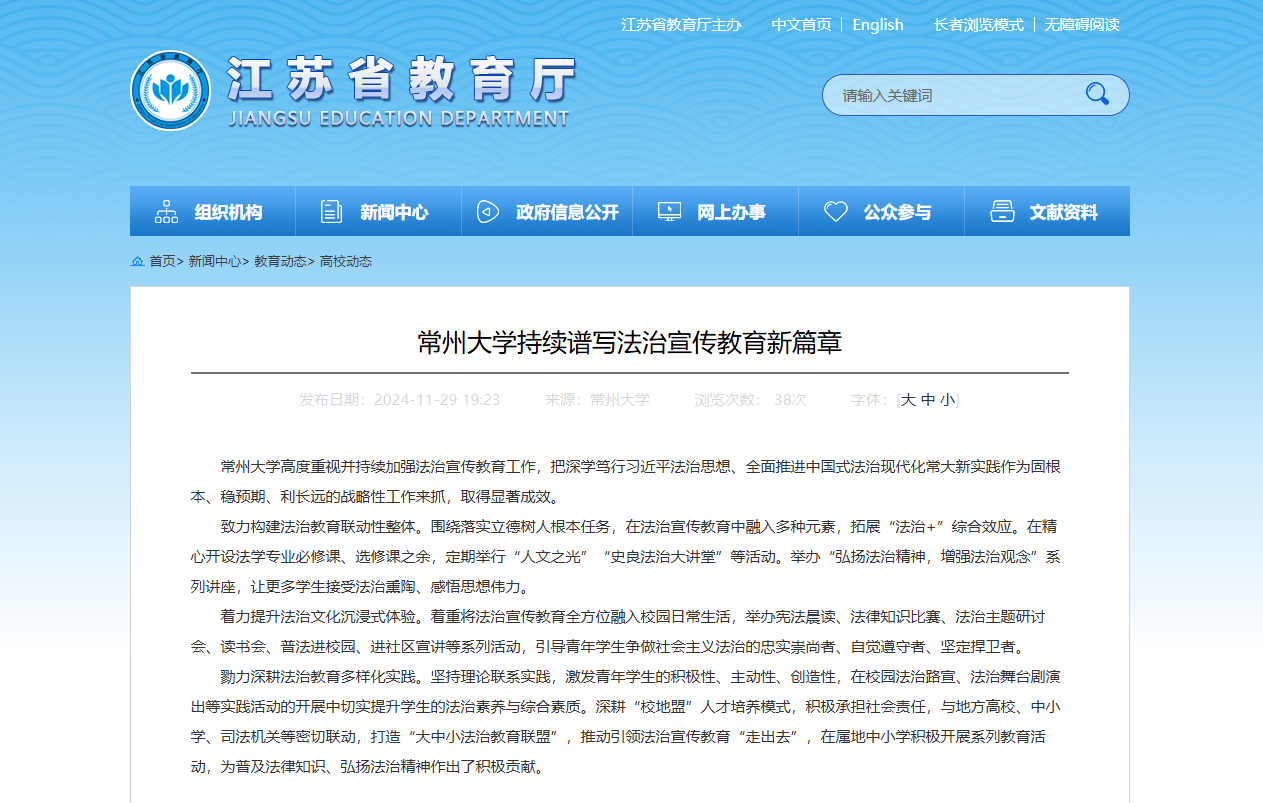Enable 长者浏览模式 elder browsing mode

point(978,25)
